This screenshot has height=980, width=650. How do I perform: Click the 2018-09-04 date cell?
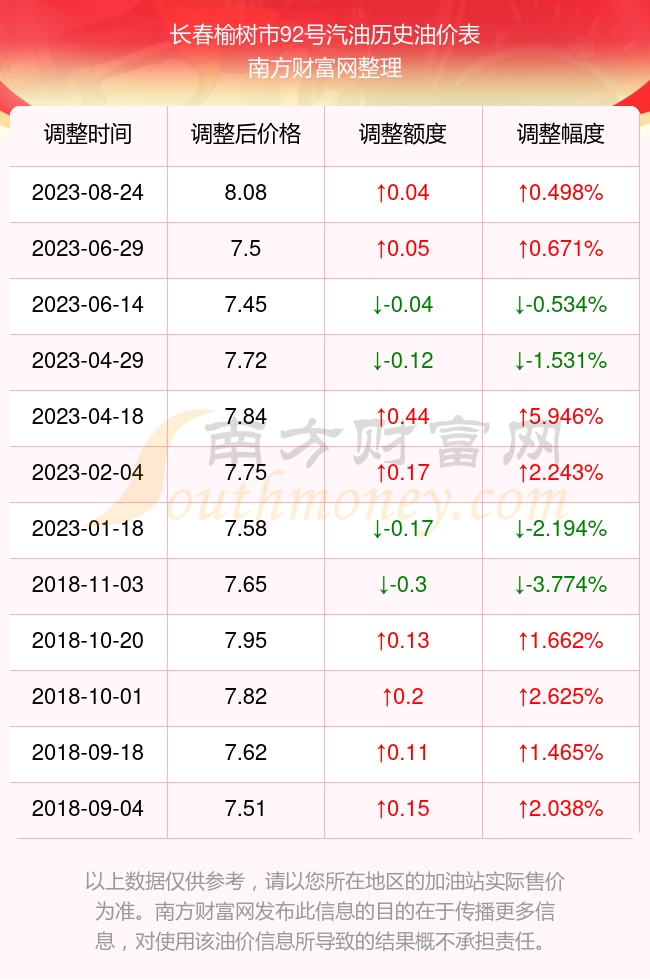click(x=88, y=809)
